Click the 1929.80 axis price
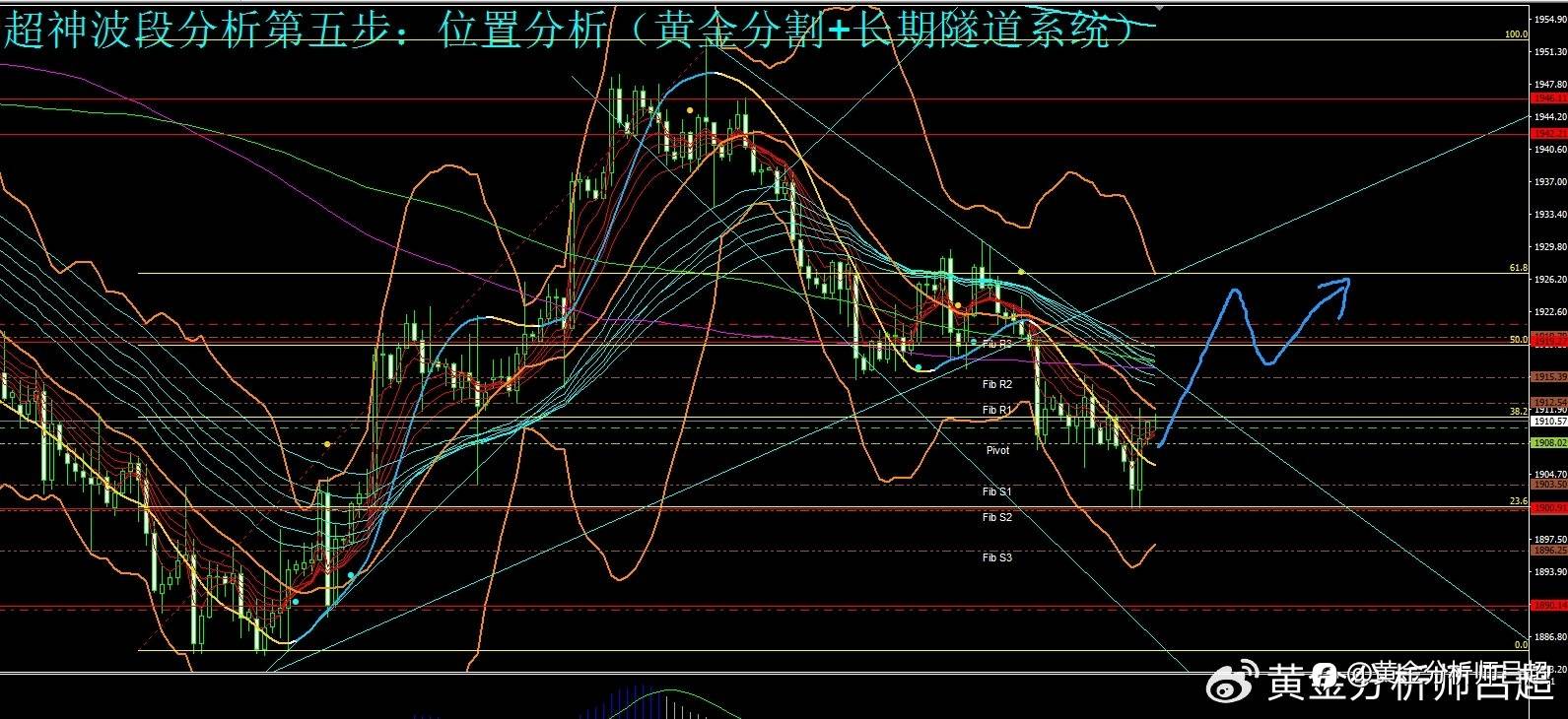 pos(1550,247)
